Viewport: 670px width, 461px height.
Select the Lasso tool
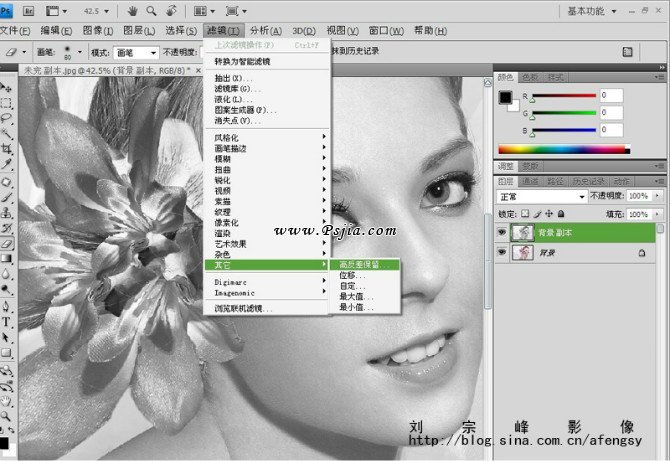tap(6, 118)
